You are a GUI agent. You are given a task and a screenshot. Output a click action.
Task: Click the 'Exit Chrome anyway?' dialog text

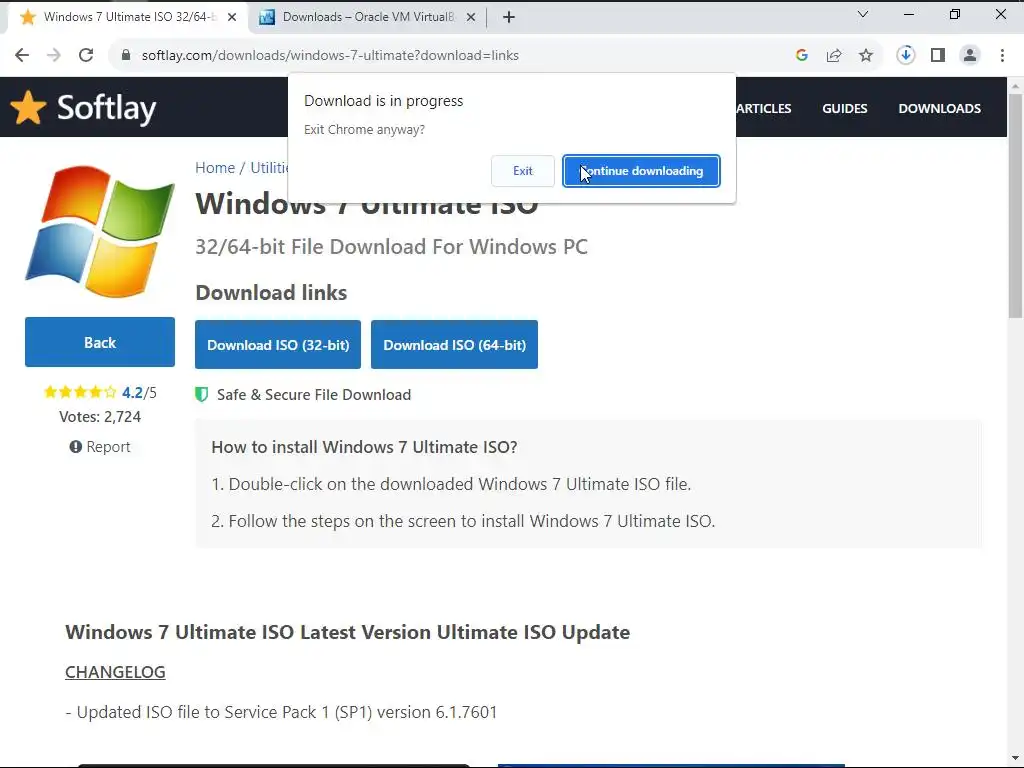pyautogui.click(x=364, y=129)
